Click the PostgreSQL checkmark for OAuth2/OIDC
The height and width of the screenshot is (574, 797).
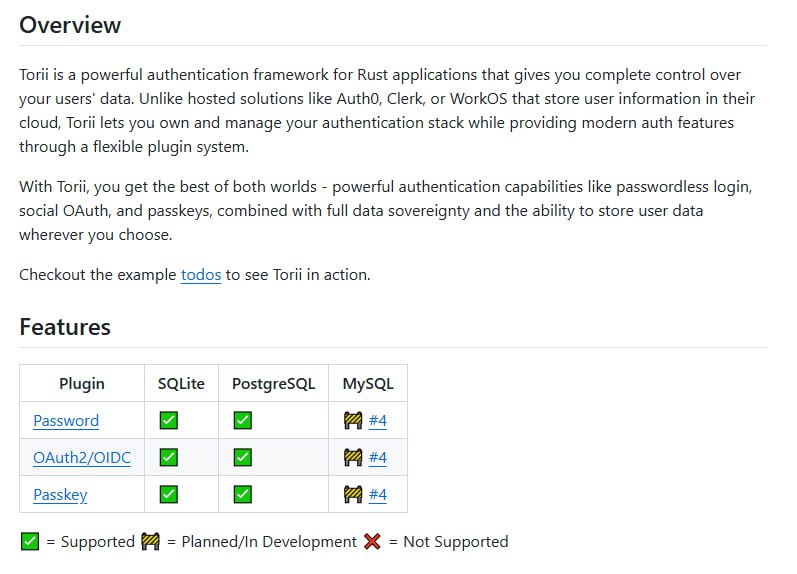pyautogui.click(x=242, y=458)
